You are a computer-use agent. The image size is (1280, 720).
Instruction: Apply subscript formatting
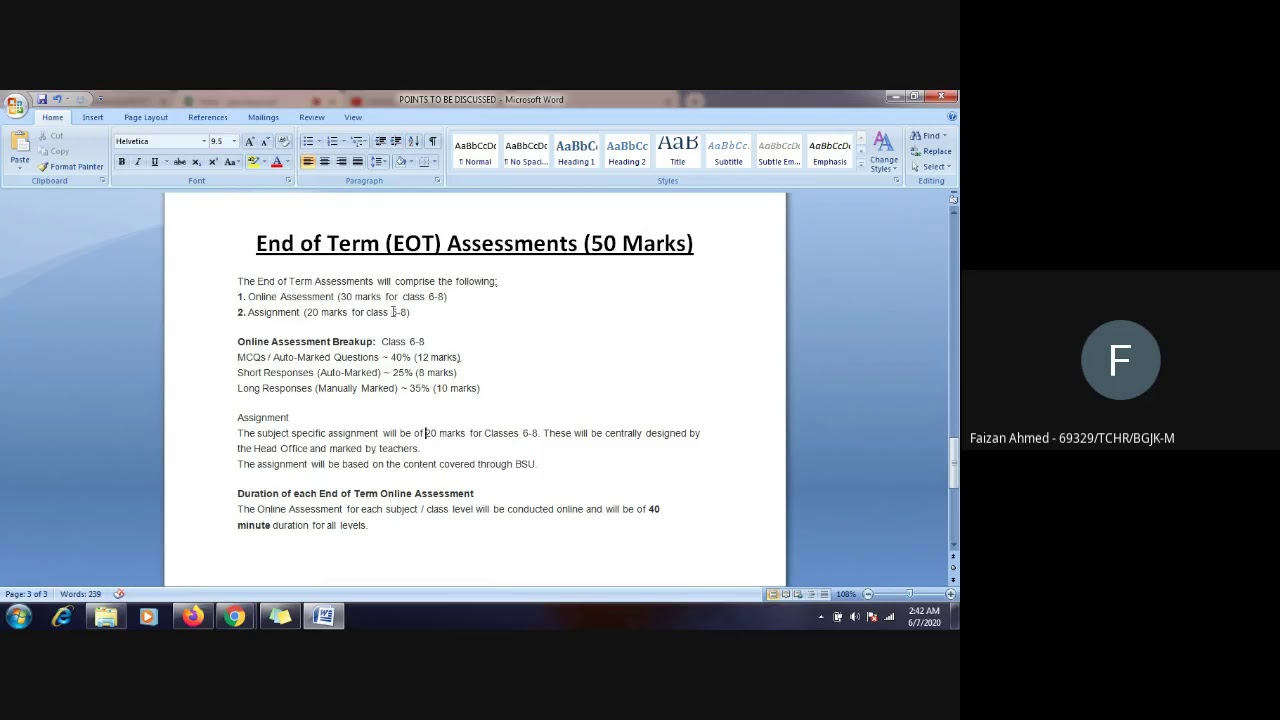(x=197, y=162)
